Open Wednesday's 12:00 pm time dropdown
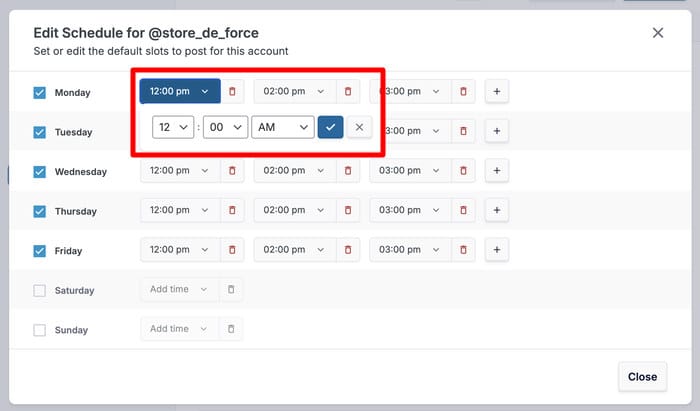The height and width of the screenshot is (411, 700). pyautogui.click(x=179, y=171)
